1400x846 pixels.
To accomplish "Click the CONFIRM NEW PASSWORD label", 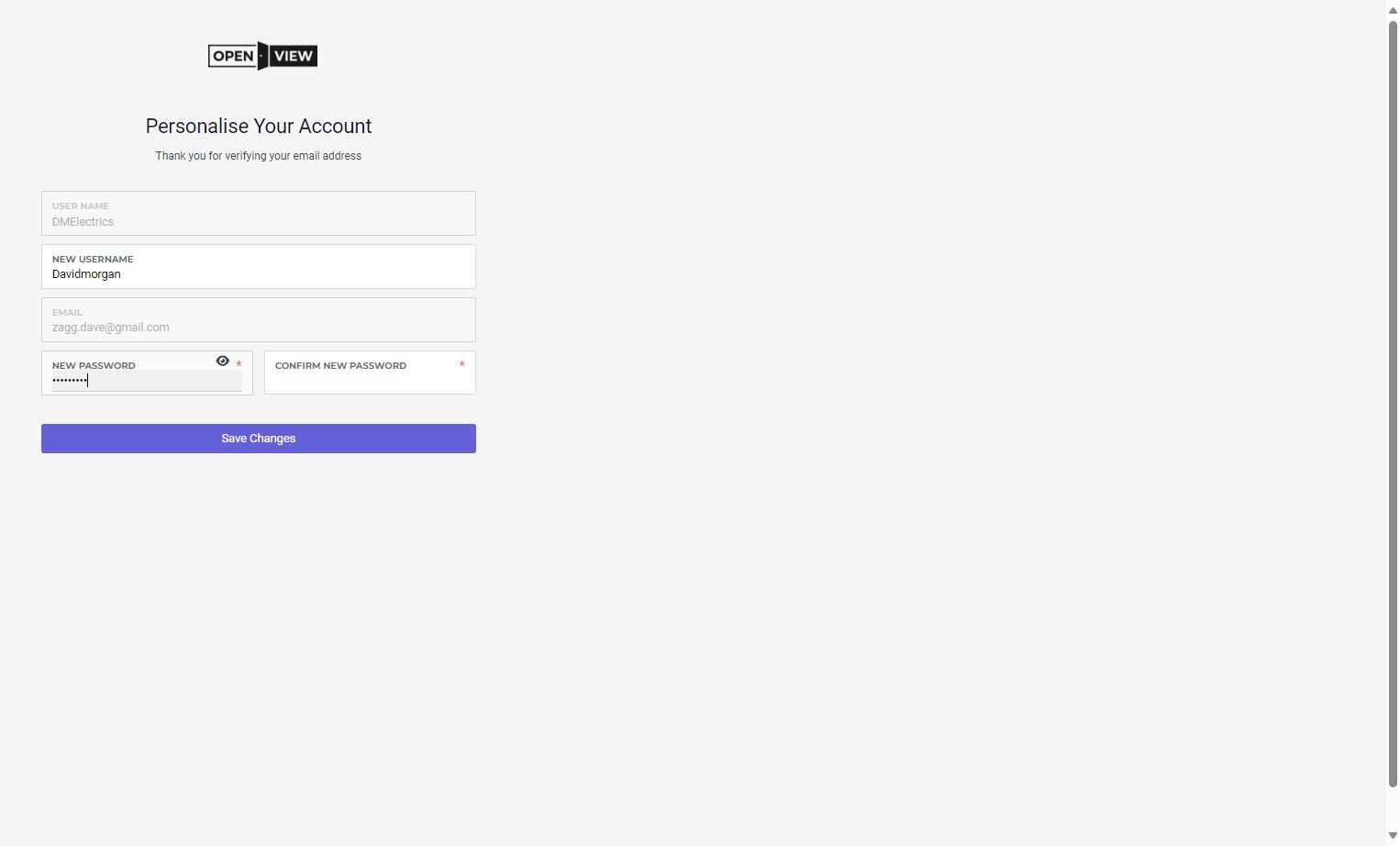I will pos(340,366).
